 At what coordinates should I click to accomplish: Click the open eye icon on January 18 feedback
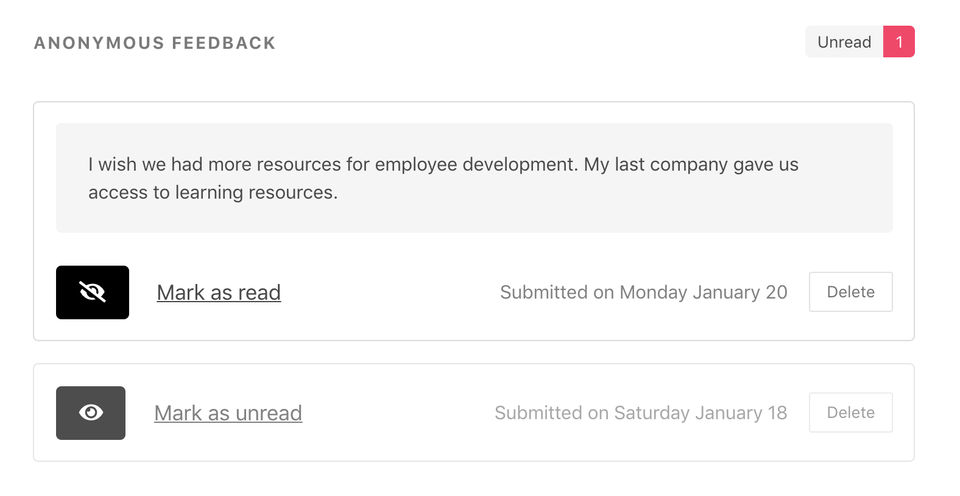[91, 413]
